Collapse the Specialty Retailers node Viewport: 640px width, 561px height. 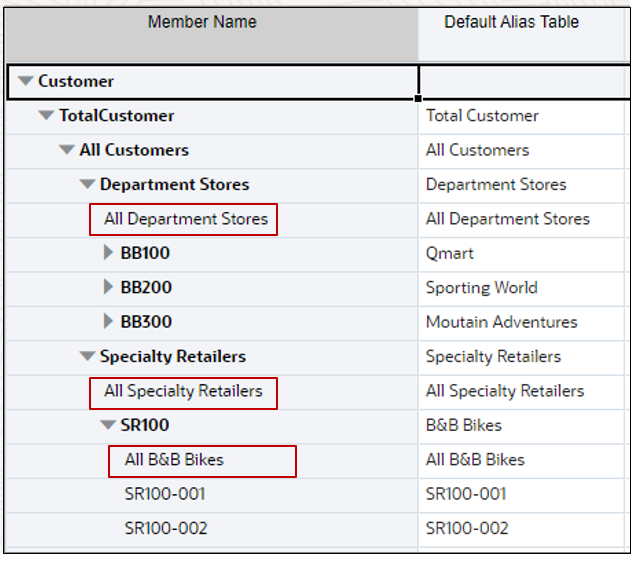88,357
